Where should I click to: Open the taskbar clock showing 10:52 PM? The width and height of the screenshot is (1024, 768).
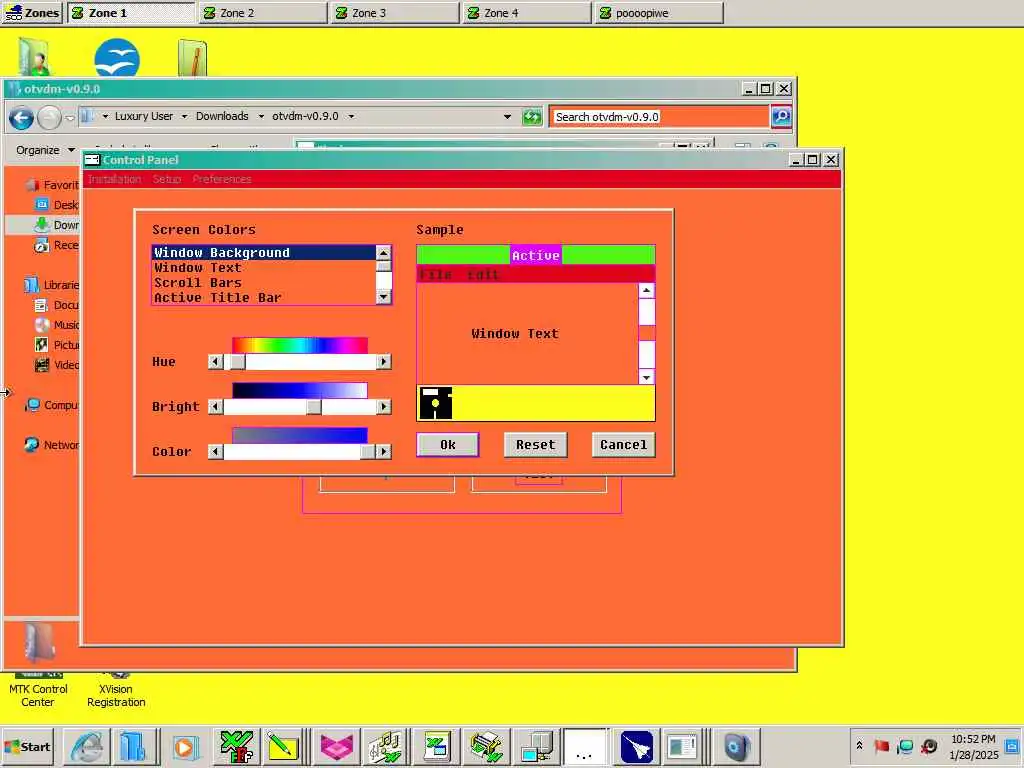tap(974, 746)
